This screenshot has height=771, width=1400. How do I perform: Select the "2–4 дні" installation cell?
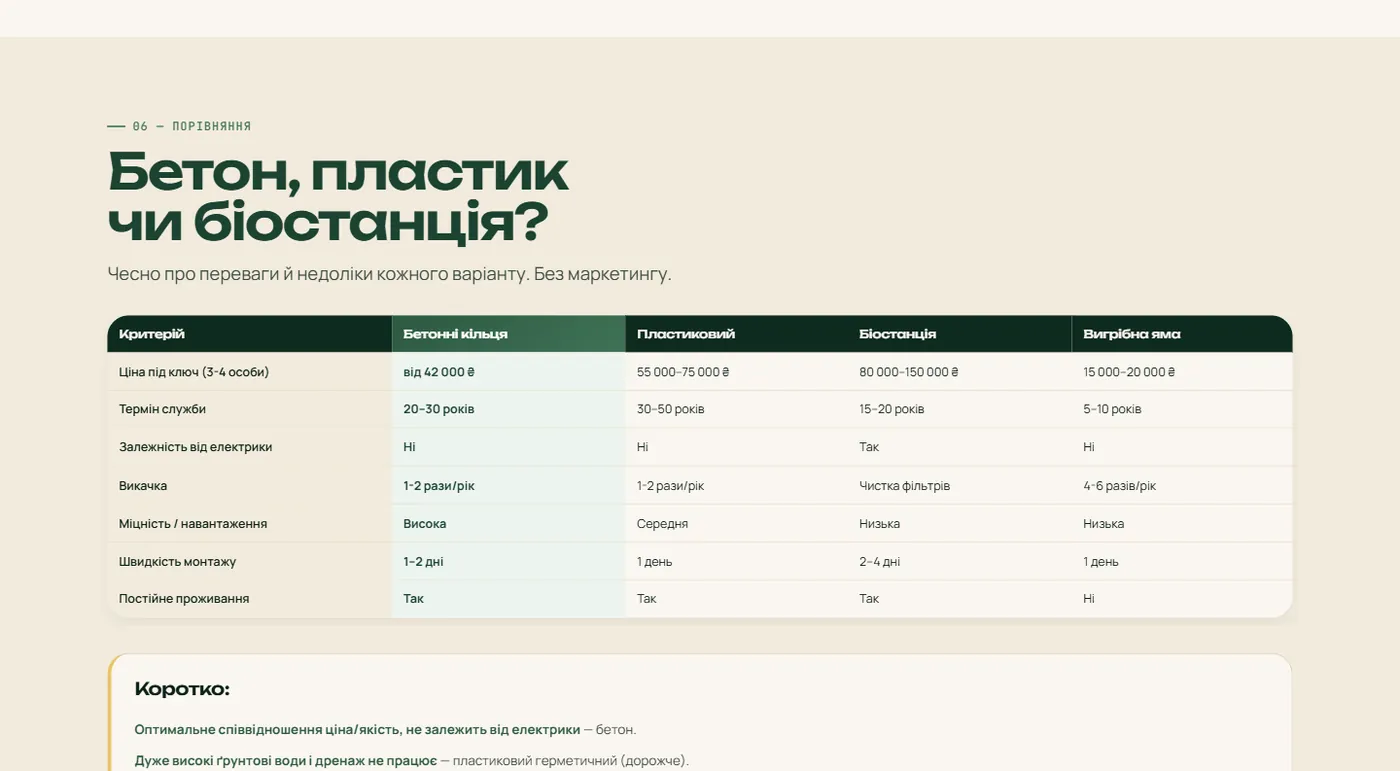pos(880,562)
